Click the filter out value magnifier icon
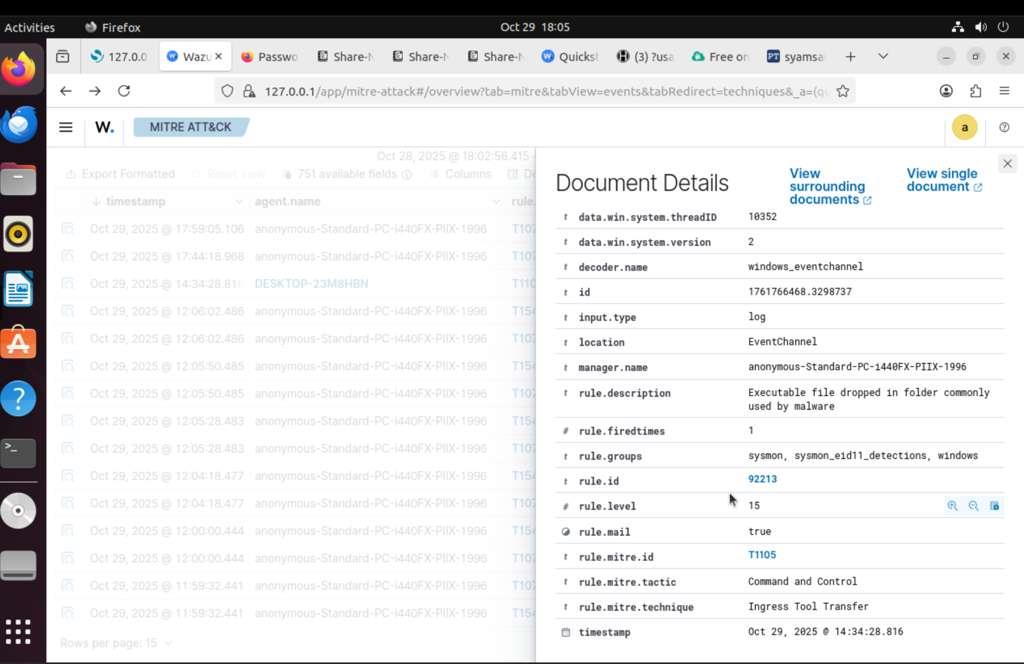Screen dimensions: 1024x664 [x=973, y=506]
